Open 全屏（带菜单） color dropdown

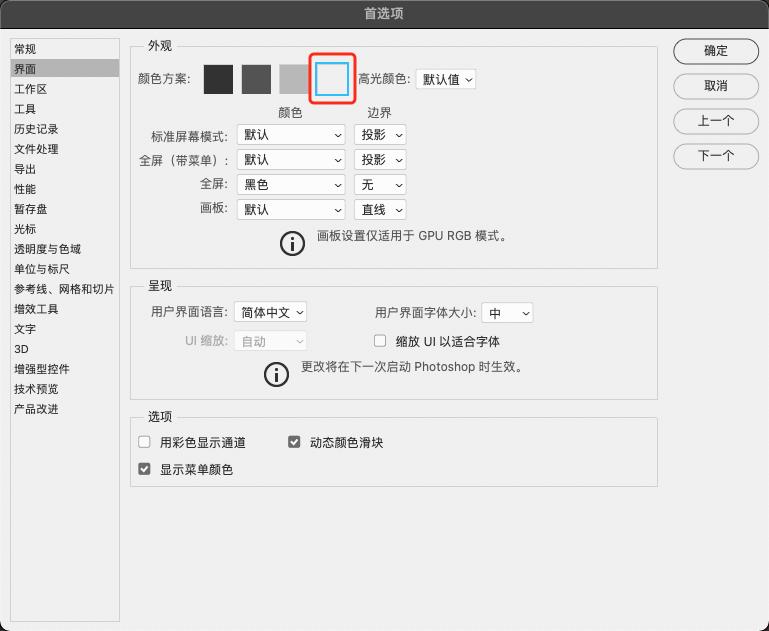(291, 160)
